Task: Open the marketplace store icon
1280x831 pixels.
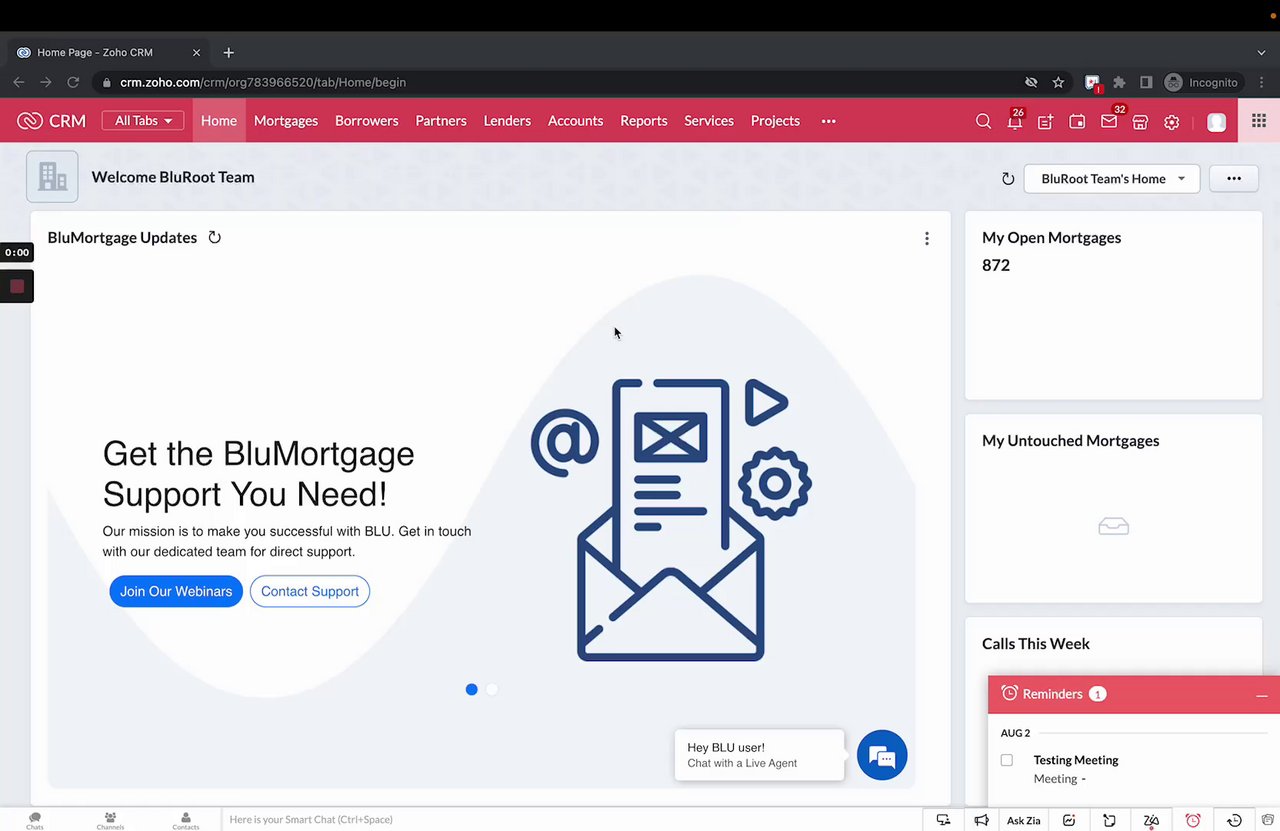Action: click(x=1140, y=121)
